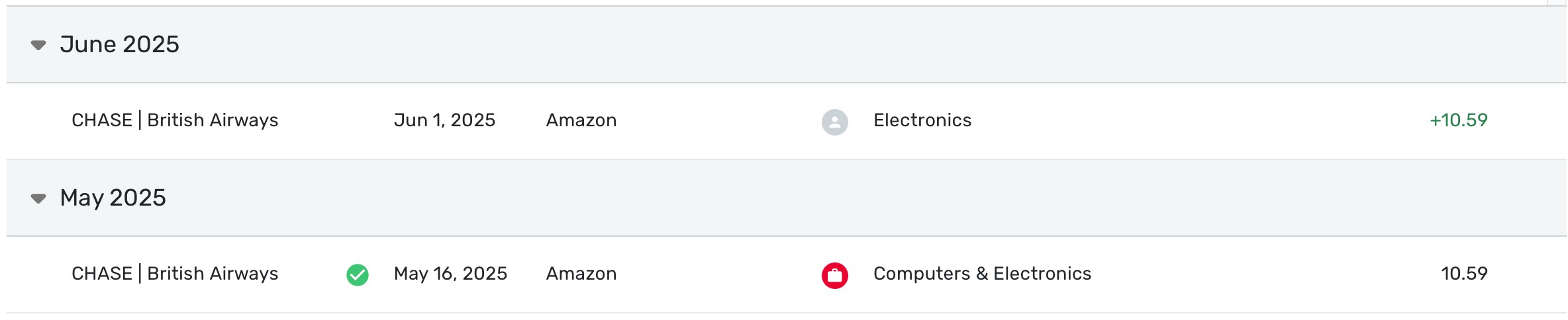
Task: Click Amazon payee in the June transaction
Action: coord(581,120)
